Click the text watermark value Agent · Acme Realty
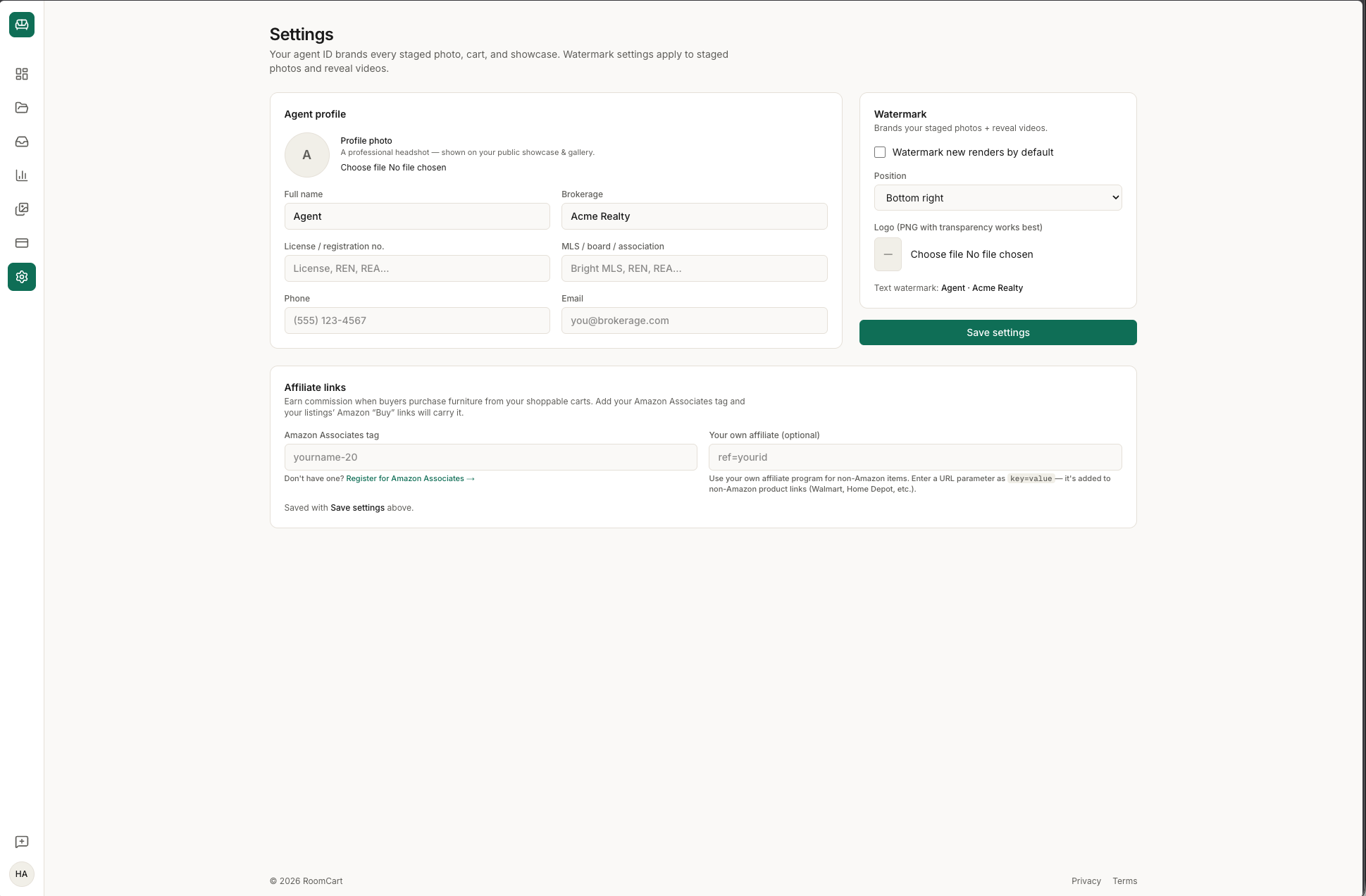Viewport: 1366px width, 896px height. pyautogui.click(x=982, y=288)
